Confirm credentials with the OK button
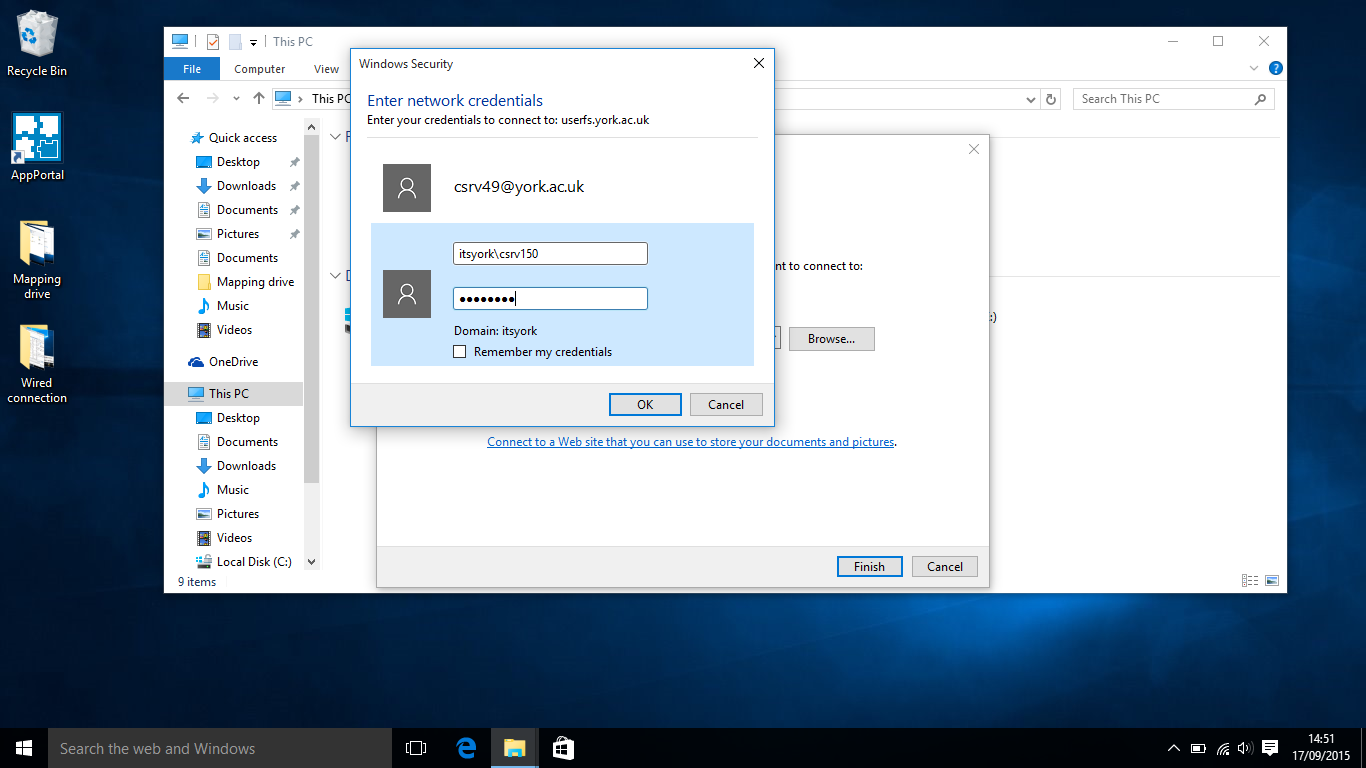This screenshot has height=768, width=1366. click(x=645, y=405)
